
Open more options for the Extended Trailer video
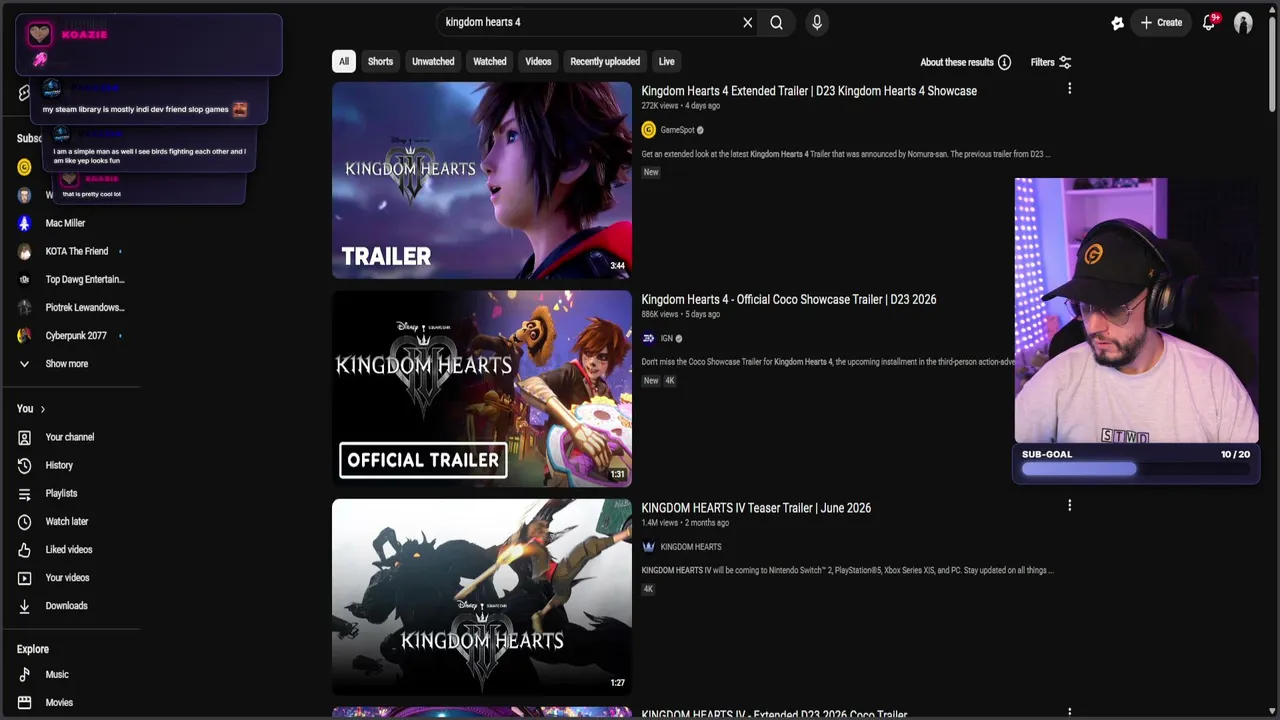point(1069,89)
